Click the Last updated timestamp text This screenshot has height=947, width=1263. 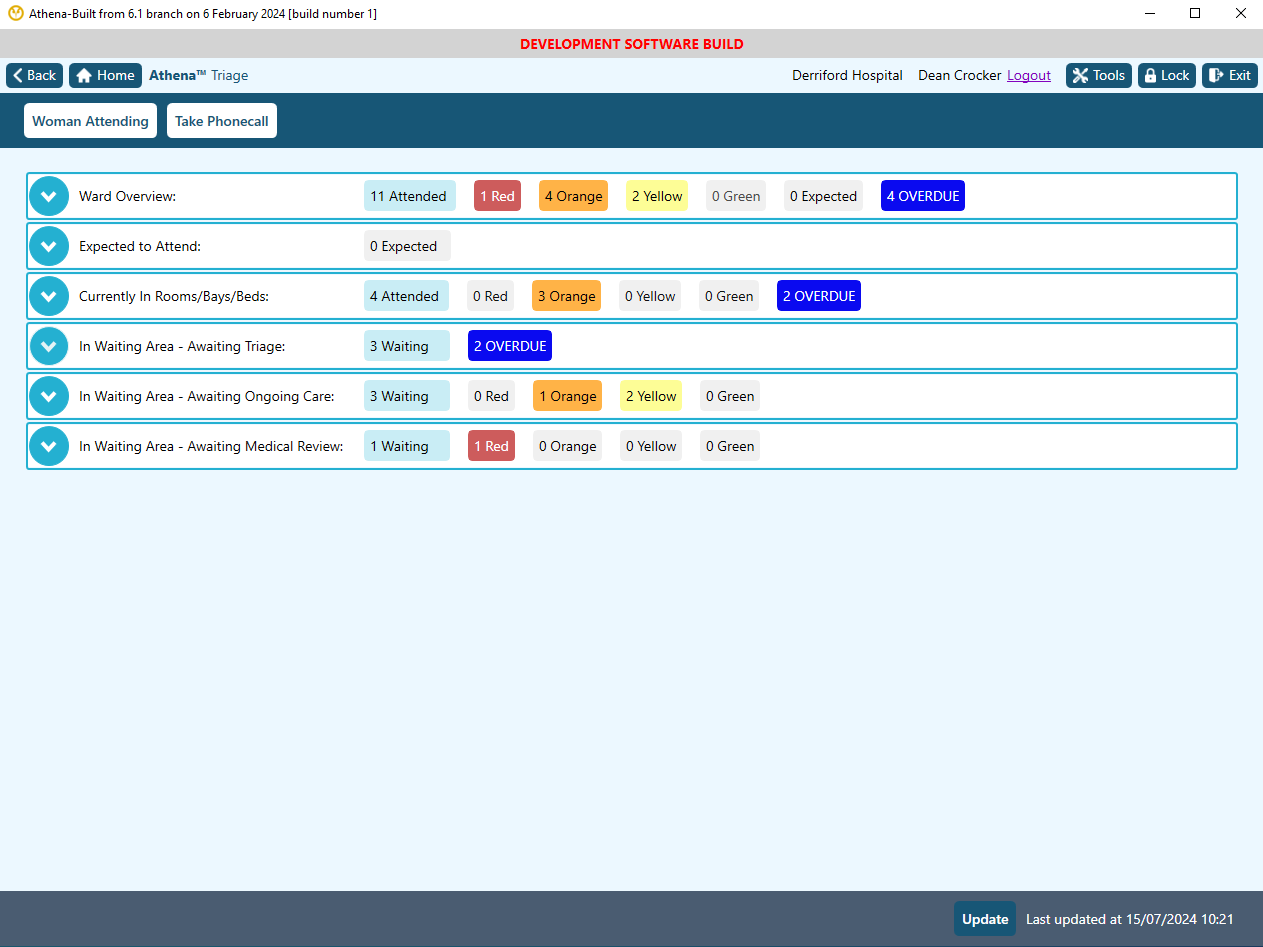coord(1130,919)
